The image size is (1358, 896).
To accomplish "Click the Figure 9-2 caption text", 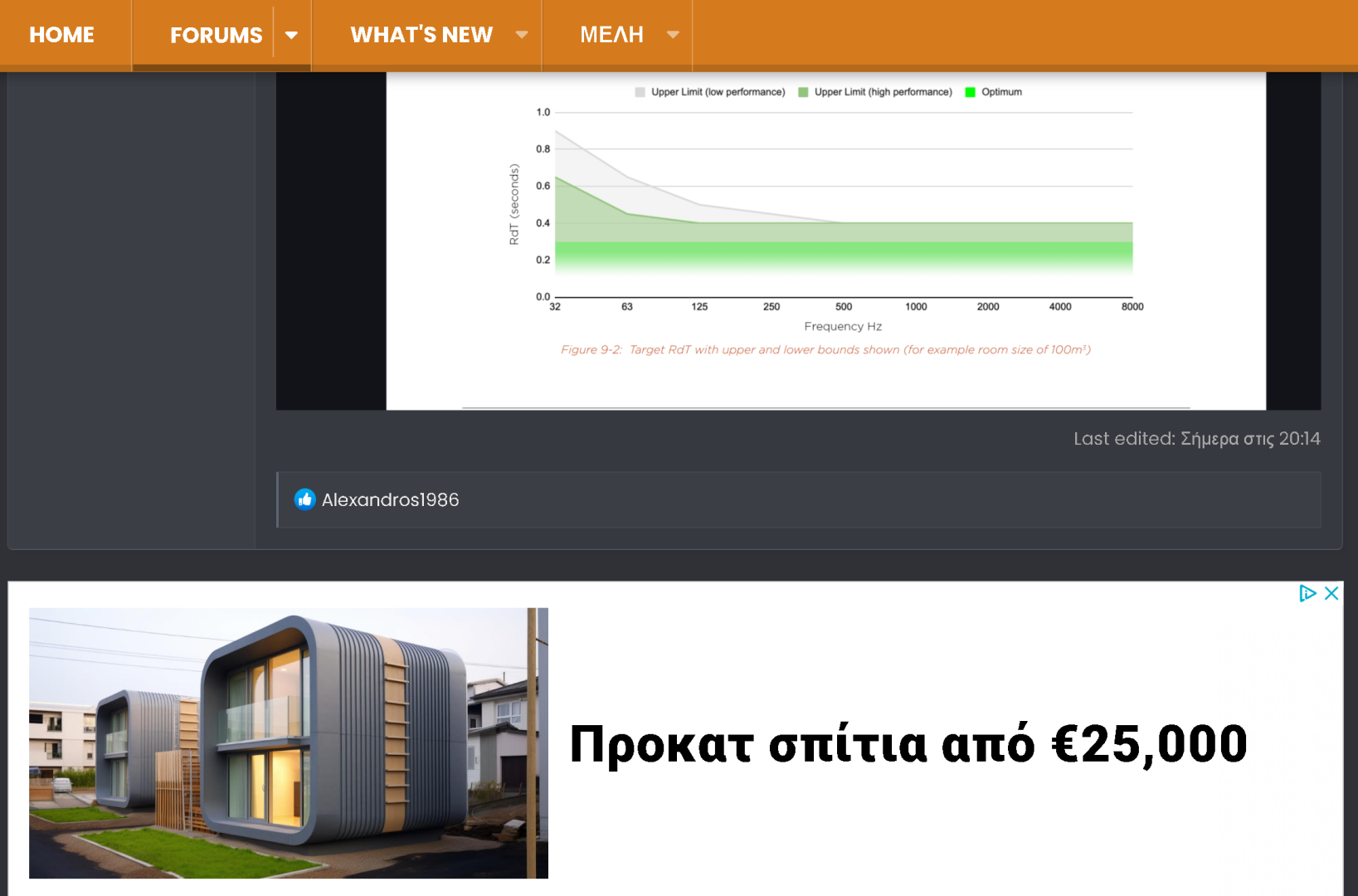I will (825, 350).
